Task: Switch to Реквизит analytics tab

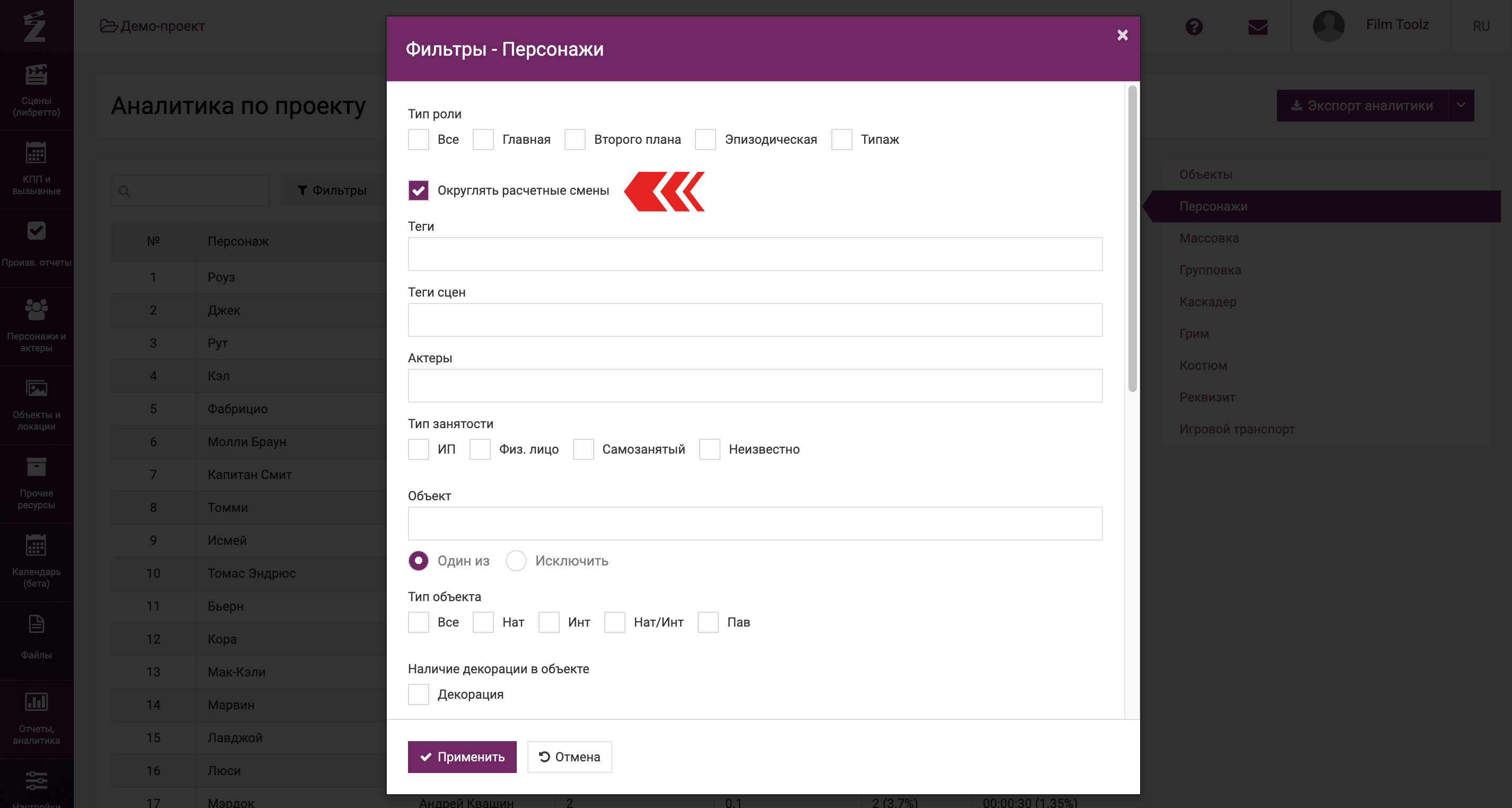Action: coord(1207,397)
